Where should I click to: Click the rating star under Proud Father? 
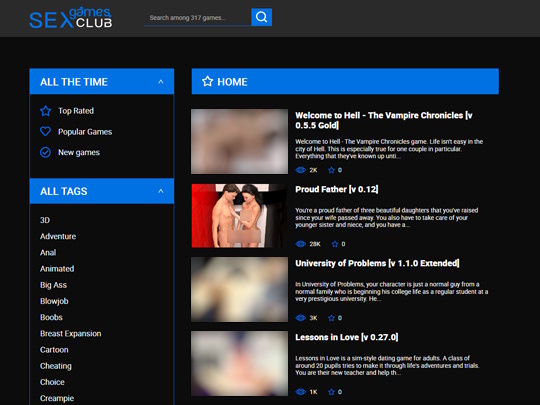tap(335, 244)
